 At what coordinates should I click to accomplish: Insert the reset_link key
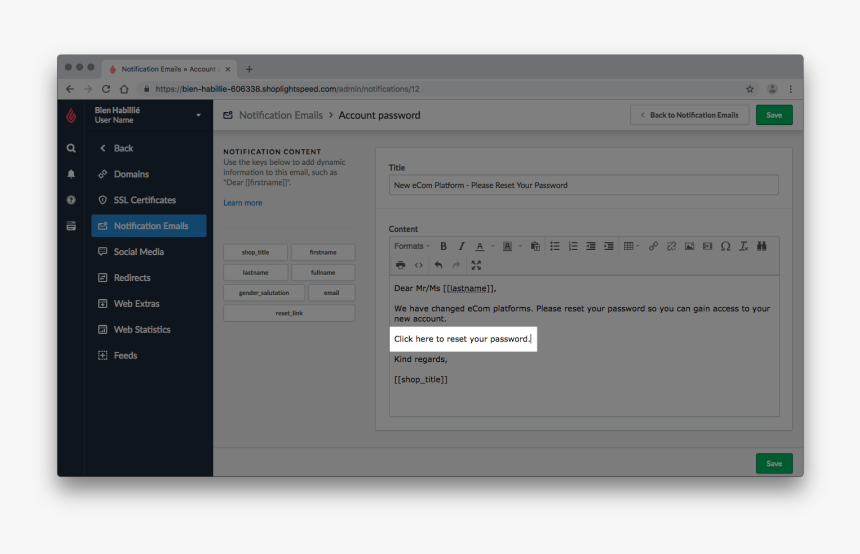point(289,313)
